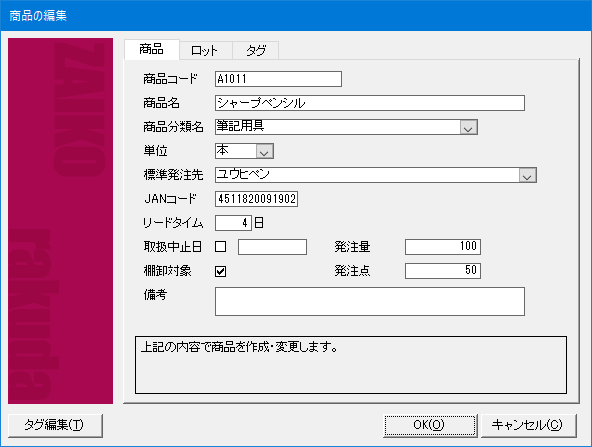Open the タグ tab
The width and height of the screenshot is (592, 447).
pyautogui.click(x=256, y=50)
